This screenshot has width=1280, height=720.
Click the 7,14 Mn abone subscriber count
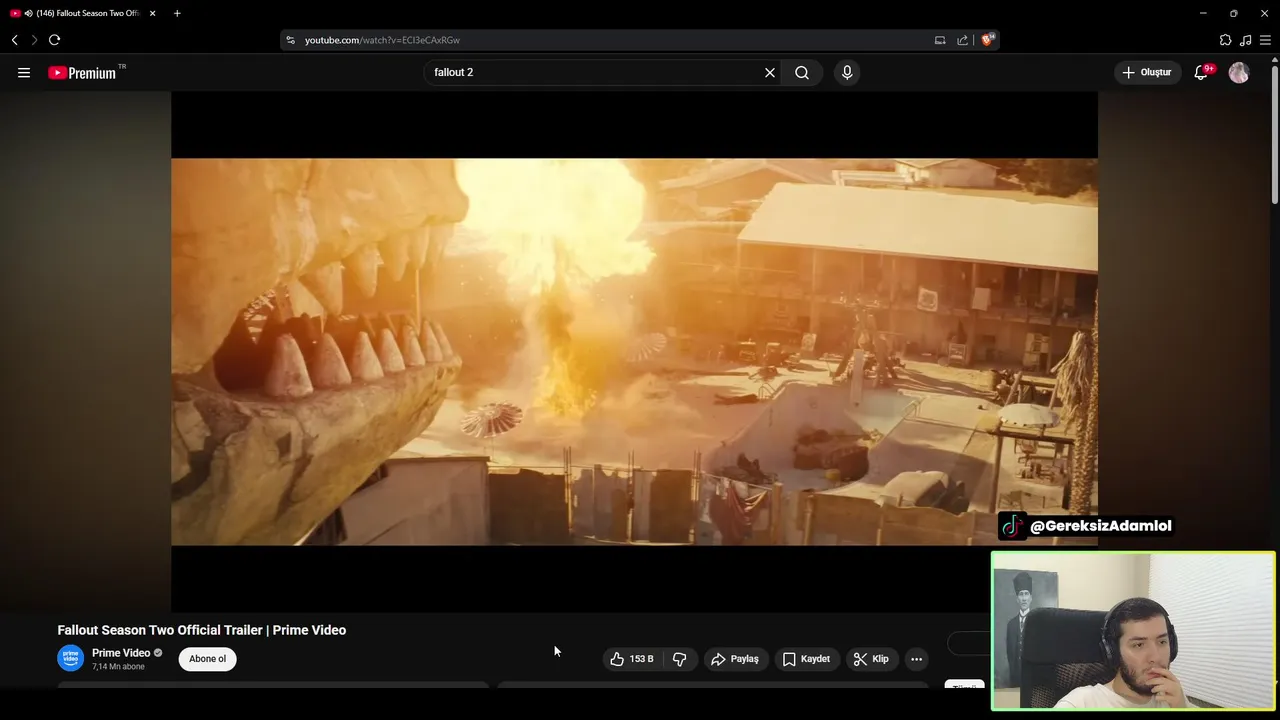(118, 667)
